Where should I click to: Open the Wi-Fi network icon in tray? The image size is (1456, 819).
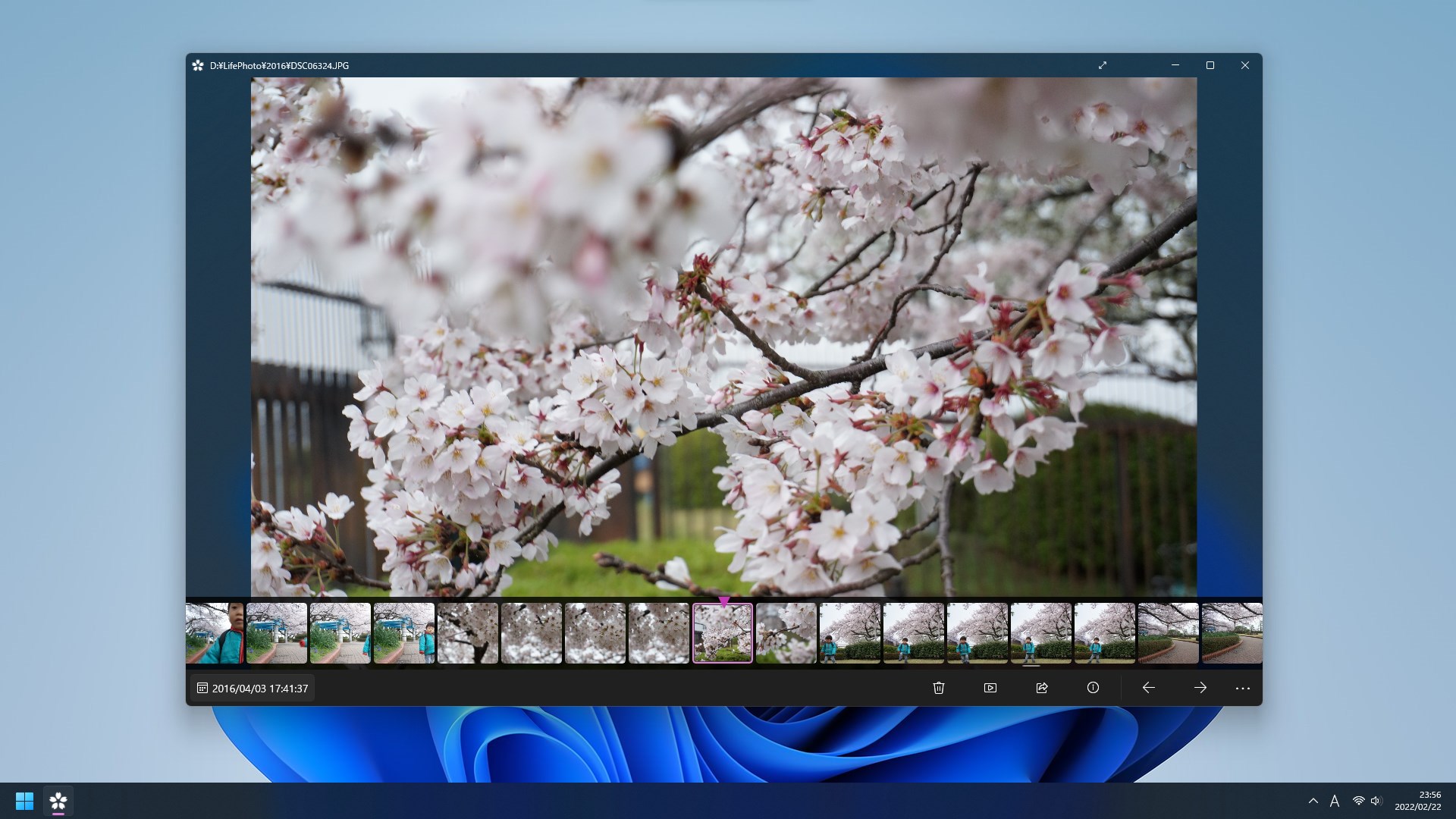click(x=1358, y=801)
